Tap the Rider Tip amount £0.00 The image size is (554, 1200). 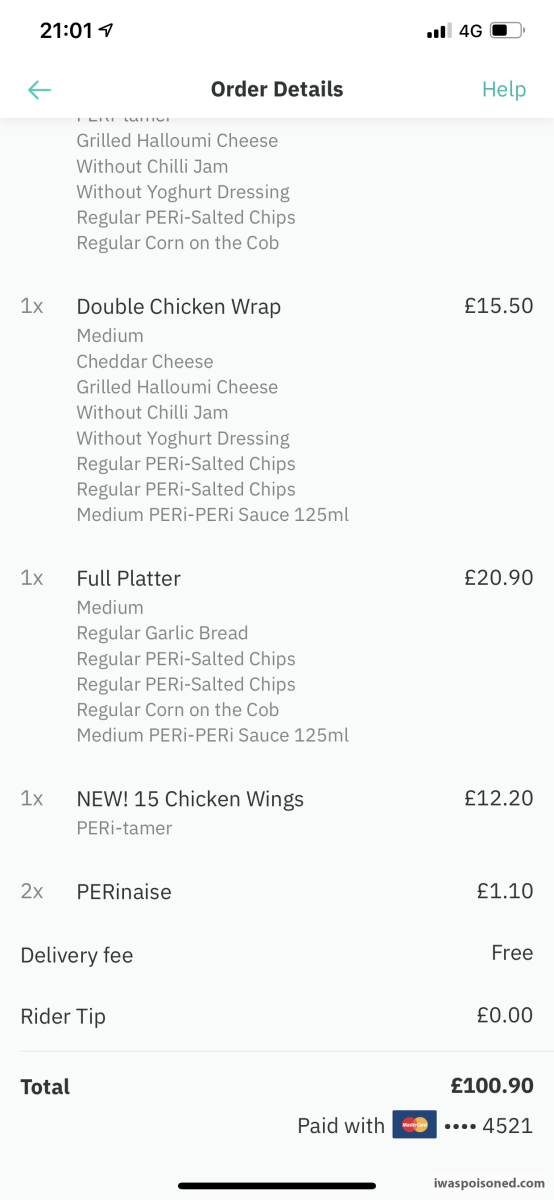point(505,1015)
